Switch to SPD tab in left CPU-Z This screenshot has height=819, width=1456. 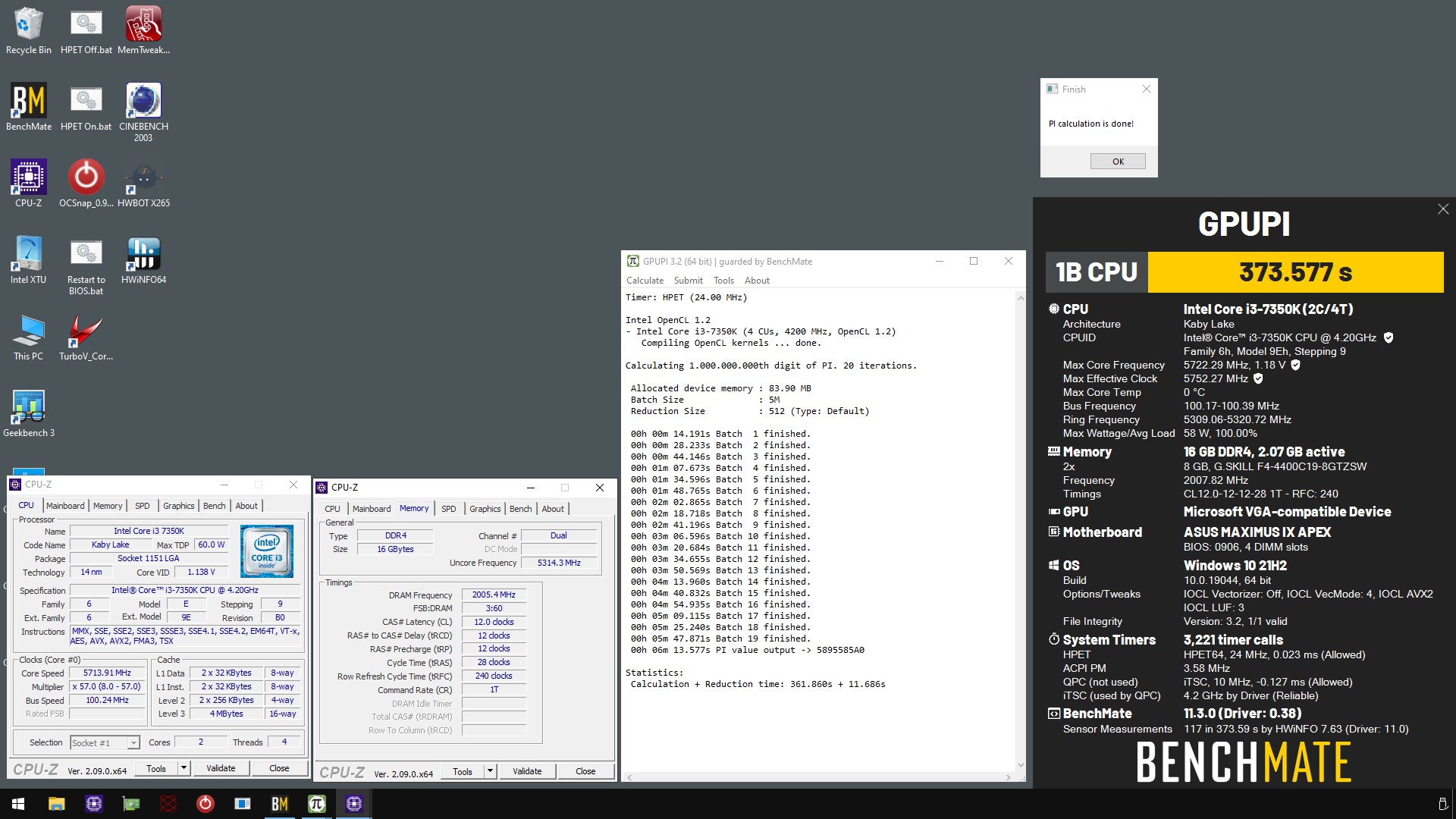click(143, 506)
